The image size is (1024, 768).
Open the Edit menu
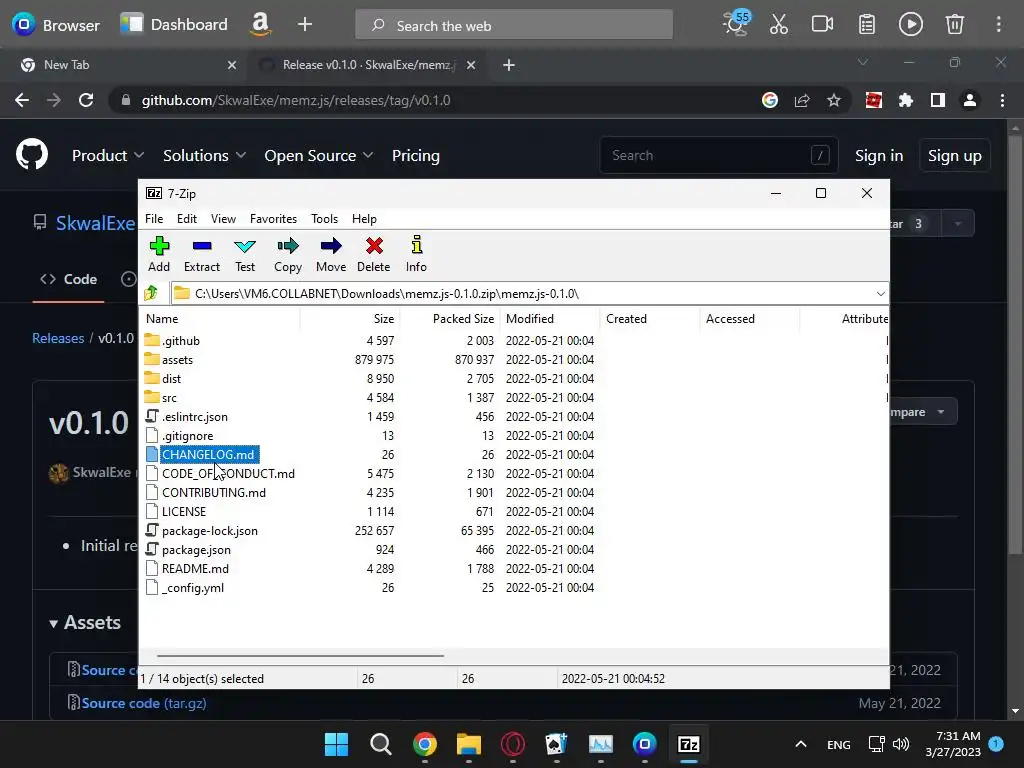pos(187,219)
